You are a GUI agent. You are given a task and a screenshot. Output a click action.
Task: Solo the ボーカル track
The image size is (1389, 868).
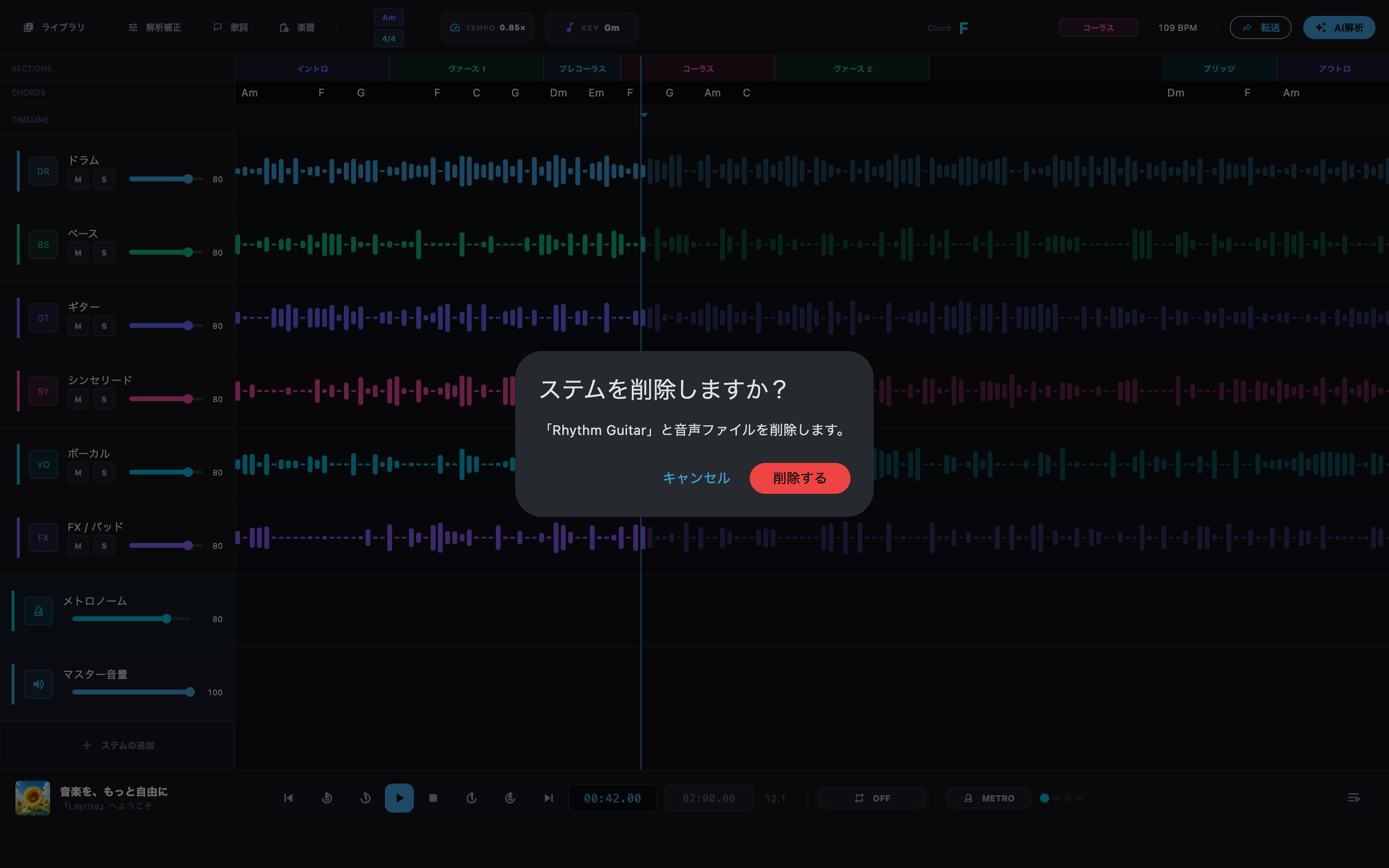click(104, 473)
